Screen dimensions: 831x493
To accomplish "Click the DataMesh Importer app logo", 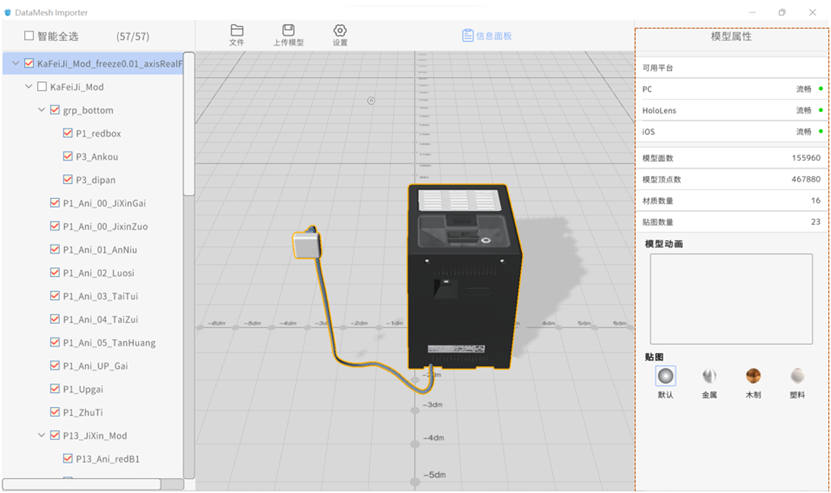I will pos(7,12).
